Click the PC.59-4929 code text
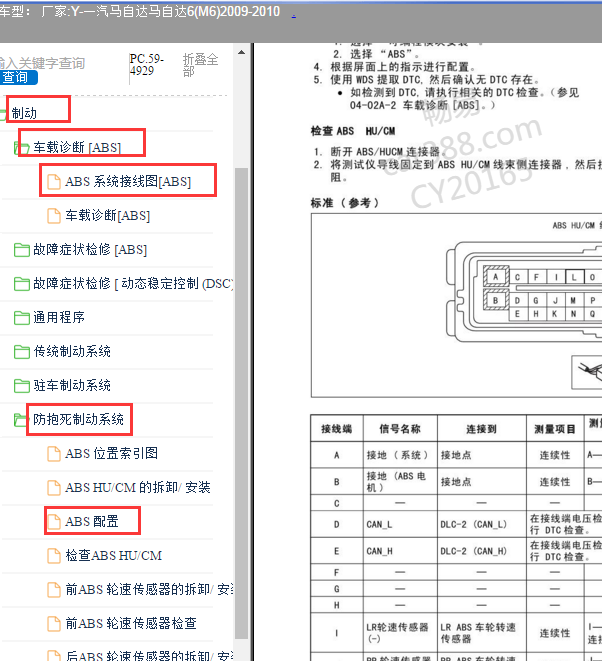 [146, 64]
